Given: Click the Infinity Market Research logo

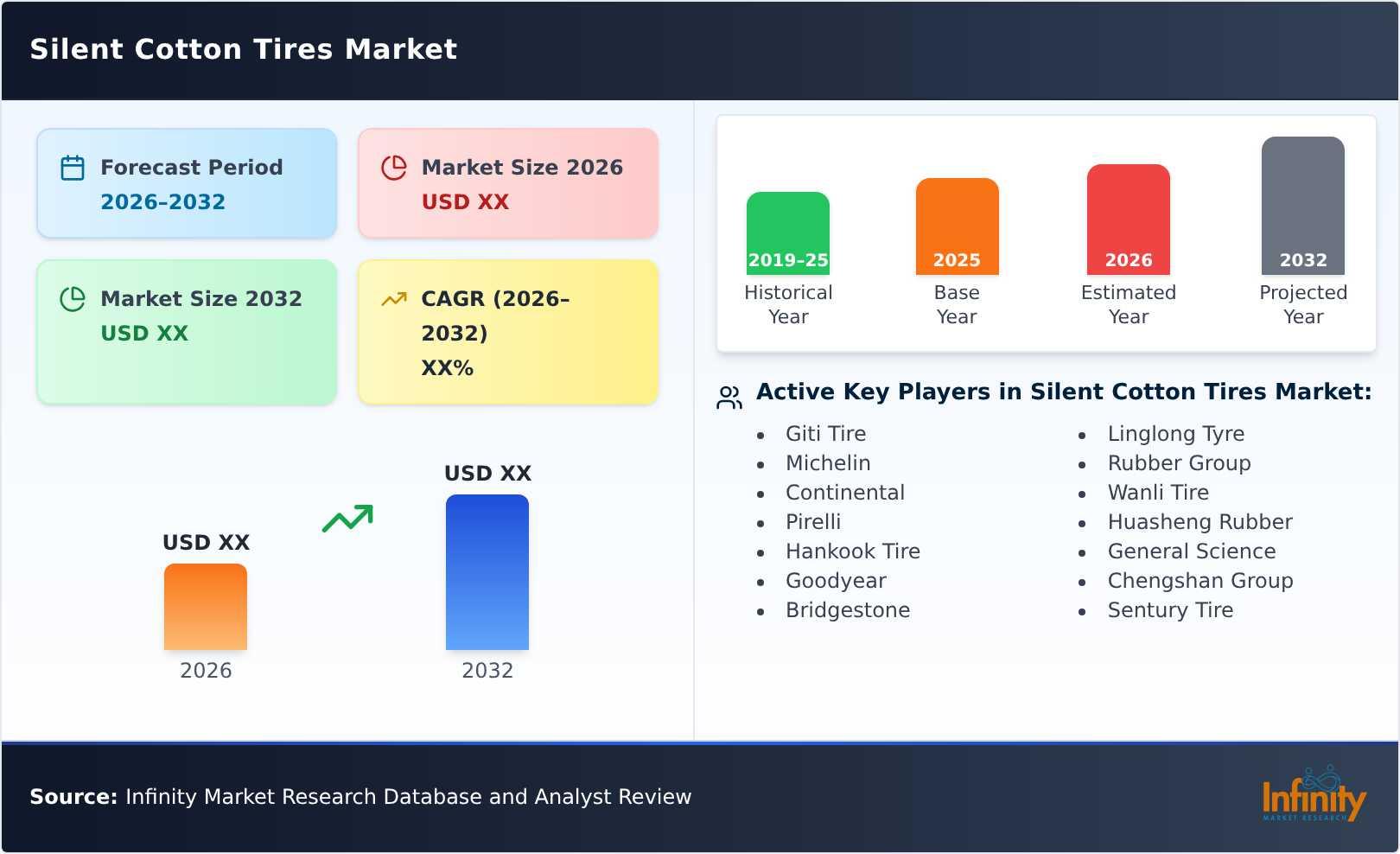Looking at the screenshot, I should pos(1314,793).
